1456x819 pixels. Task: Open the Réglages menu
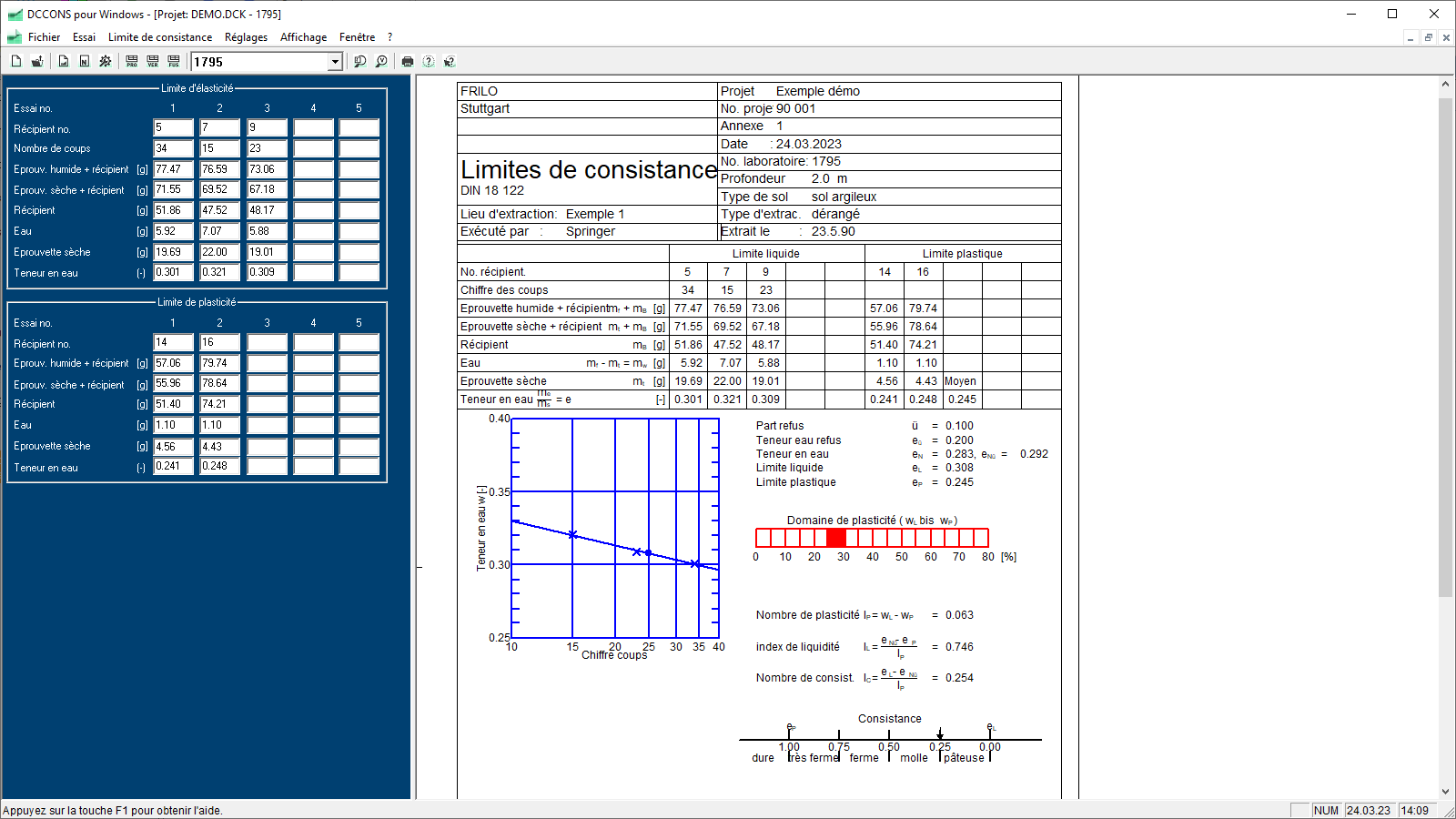(247, 37)
